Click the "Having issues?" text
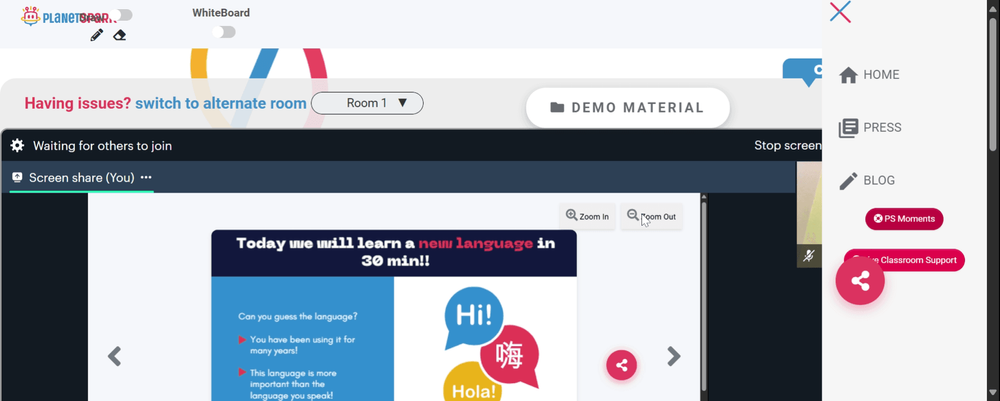 pos(78,103)
